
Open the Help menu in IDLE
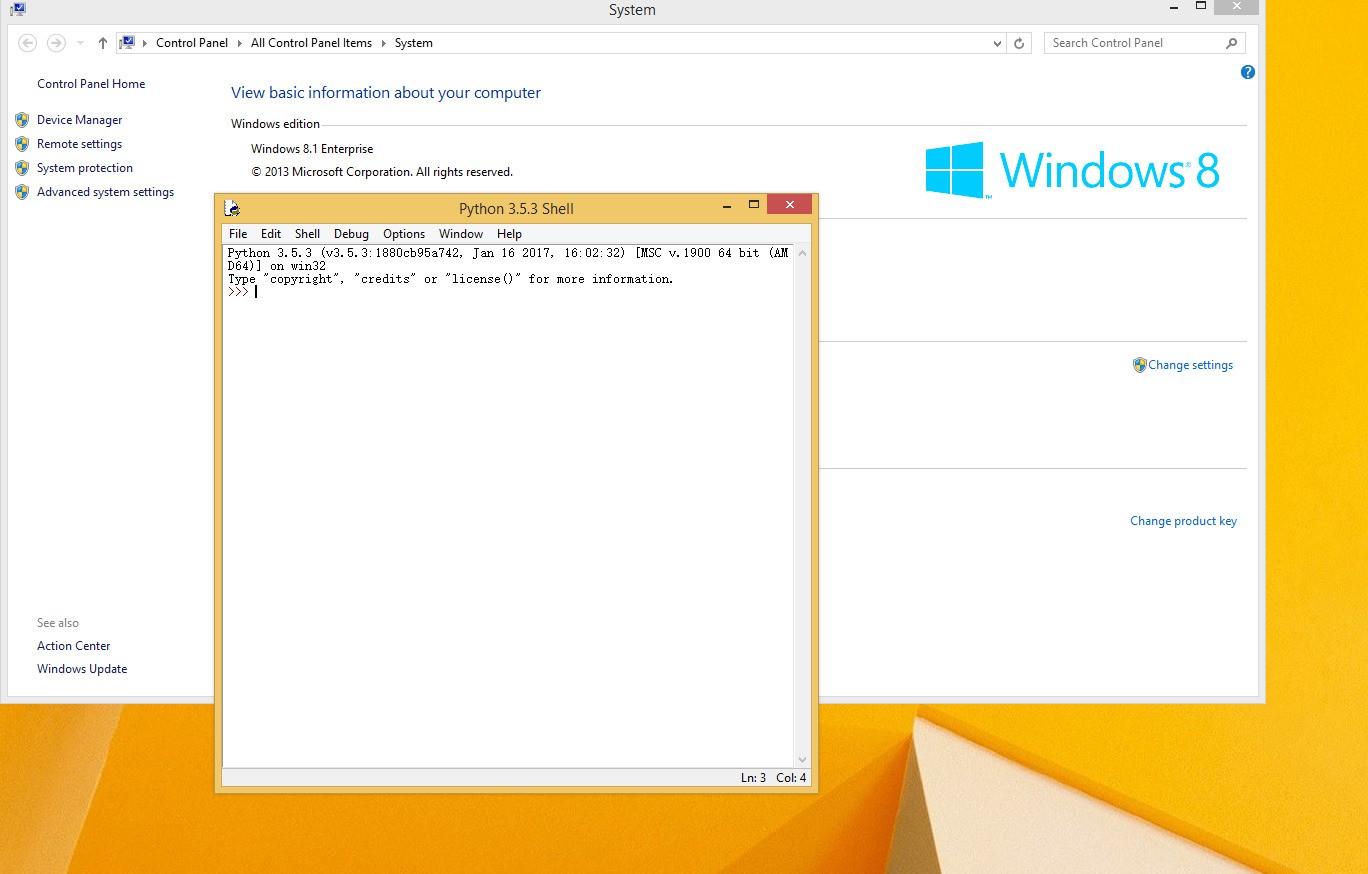pos(509,233)
